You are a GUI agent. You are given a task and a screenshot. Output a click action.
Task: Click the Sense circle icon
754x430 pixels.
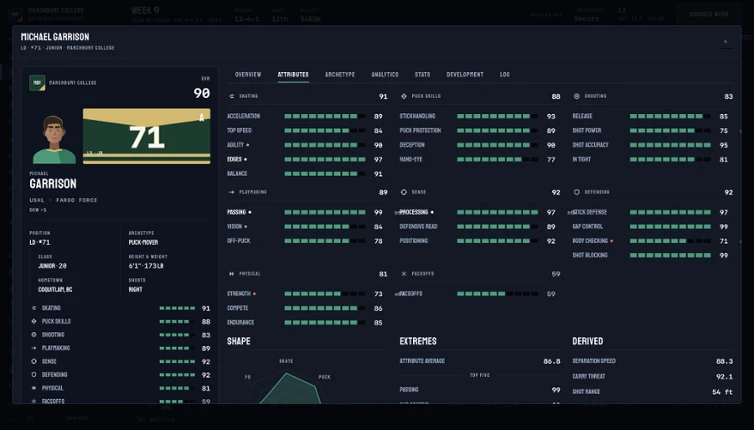coord(404,192)
